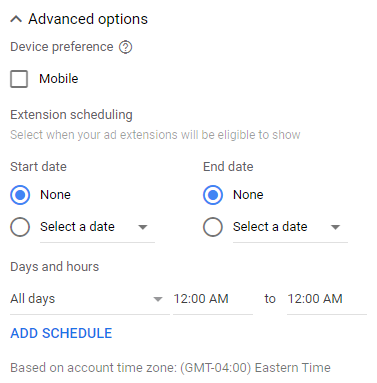Select None for Start date
377x383 pixels.
tap(20, 195)
